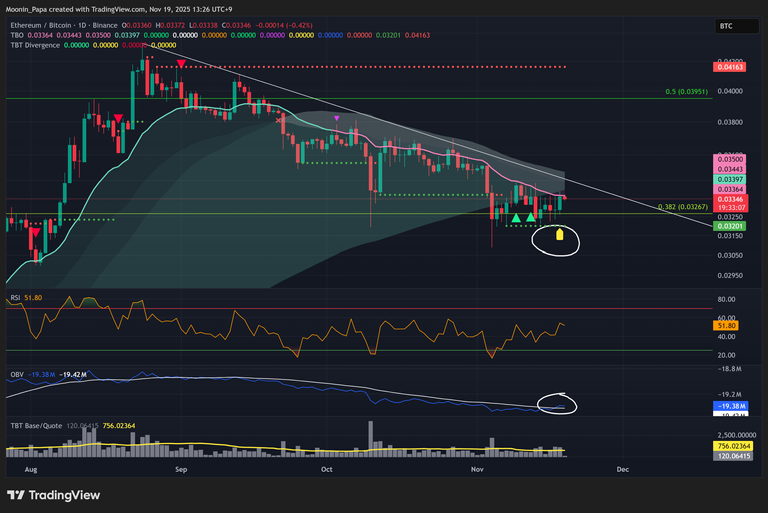Click the red X marker on the candles
Image resolution: width=768 pixels, height=513 pixels.
coord(279,120)
